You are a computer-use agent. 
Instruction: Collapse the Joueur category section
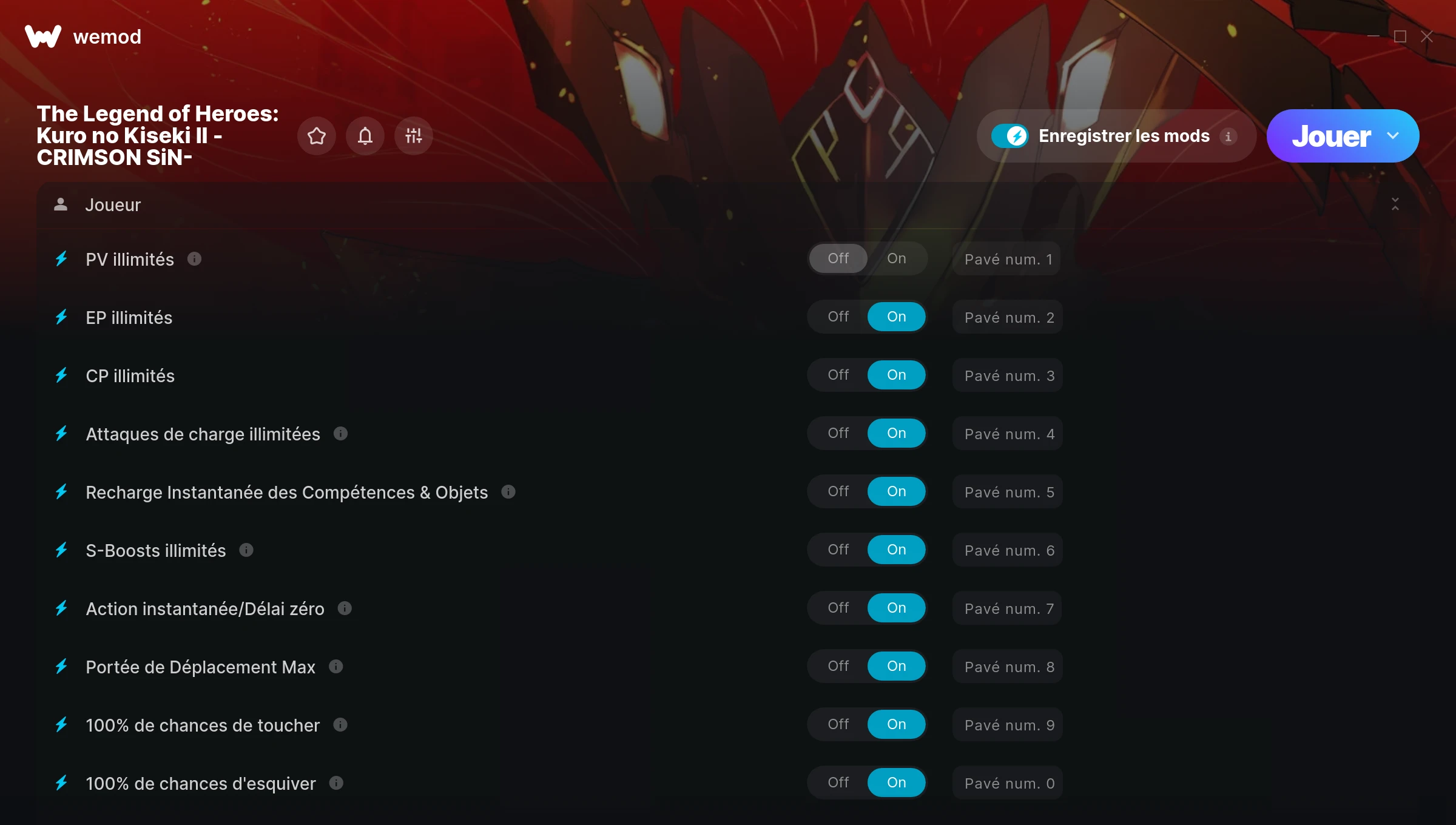coord(1395,204)
